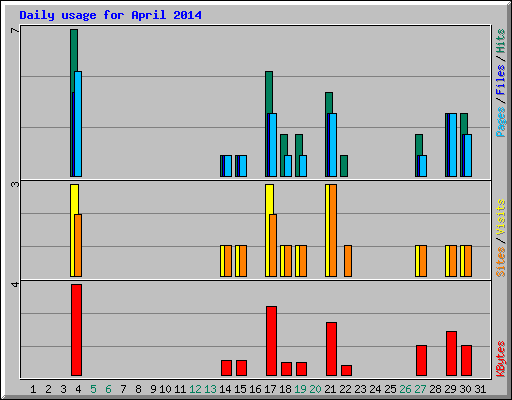Click the green Hits bar for day 22
The height and width of the screenshot is (400, 512).
pyautogui.click(x=344, y=166)
